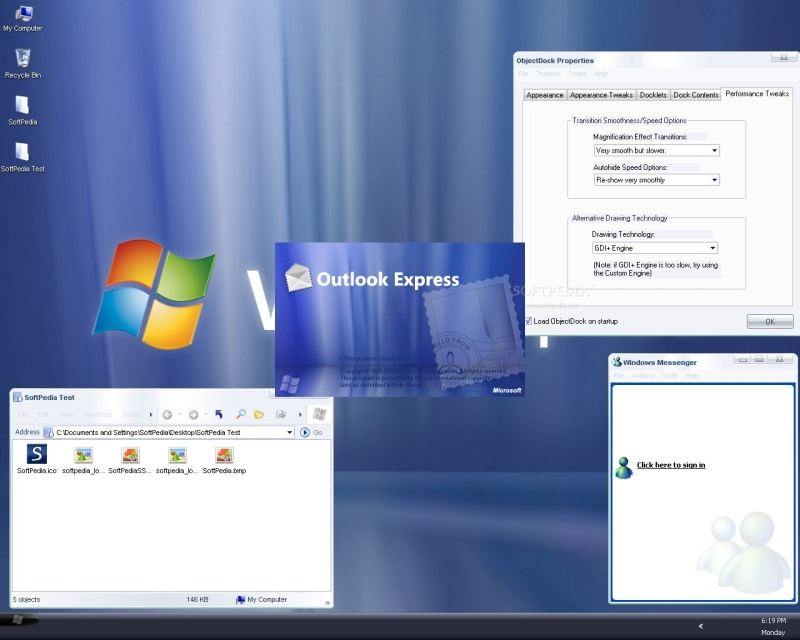Click the Forward arrow in SoftPedia Test window
This screenshot has height=640, width=800.
193,415
